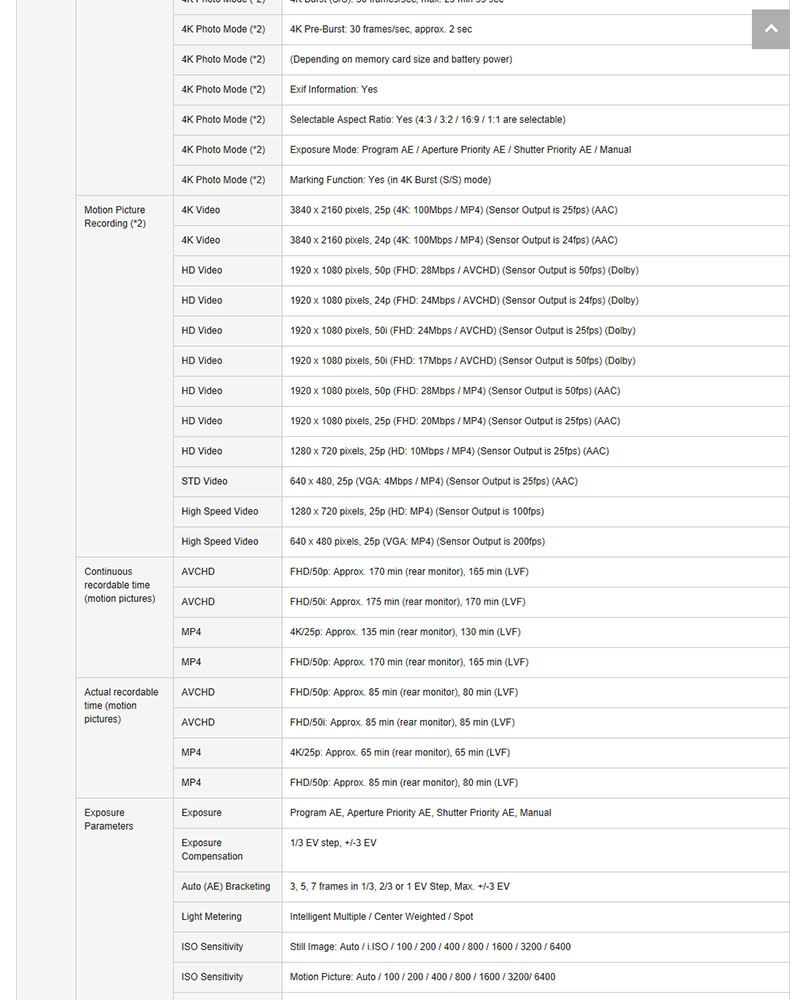Select the Exif Information: Yes text
The height and width of the screenshot is (1000, 800).
[334, 89]
